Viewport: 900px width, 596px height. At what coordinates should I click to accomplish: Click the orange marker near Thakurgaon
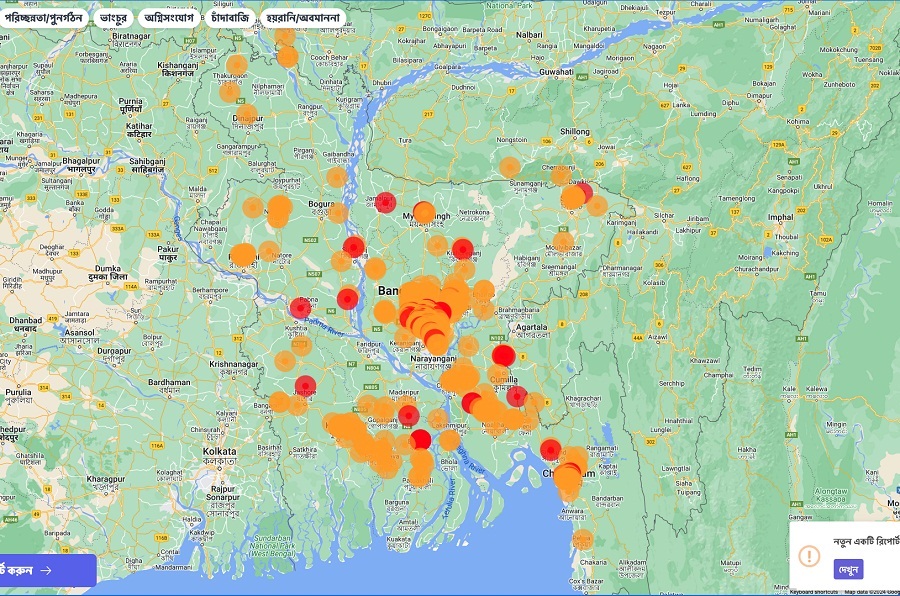click(237, 66)
